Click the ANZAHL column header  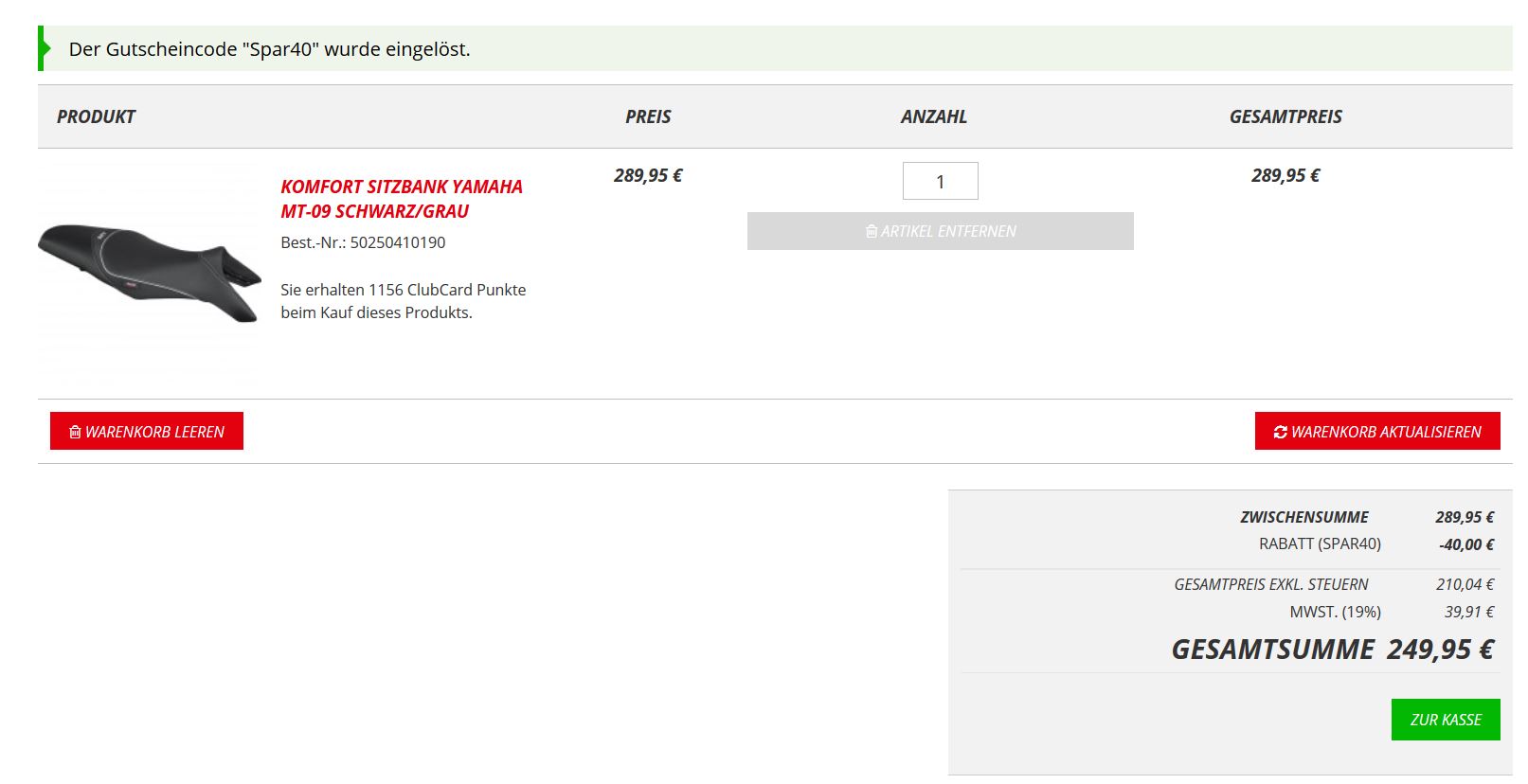click(x=933, y=116)
